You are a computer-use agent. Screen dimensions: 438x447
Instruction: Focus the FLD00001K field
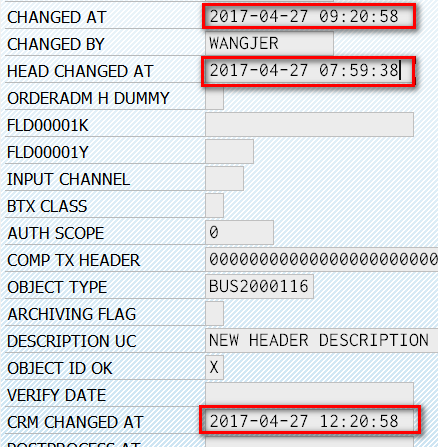pyautogui.click(x=309, y=125)
